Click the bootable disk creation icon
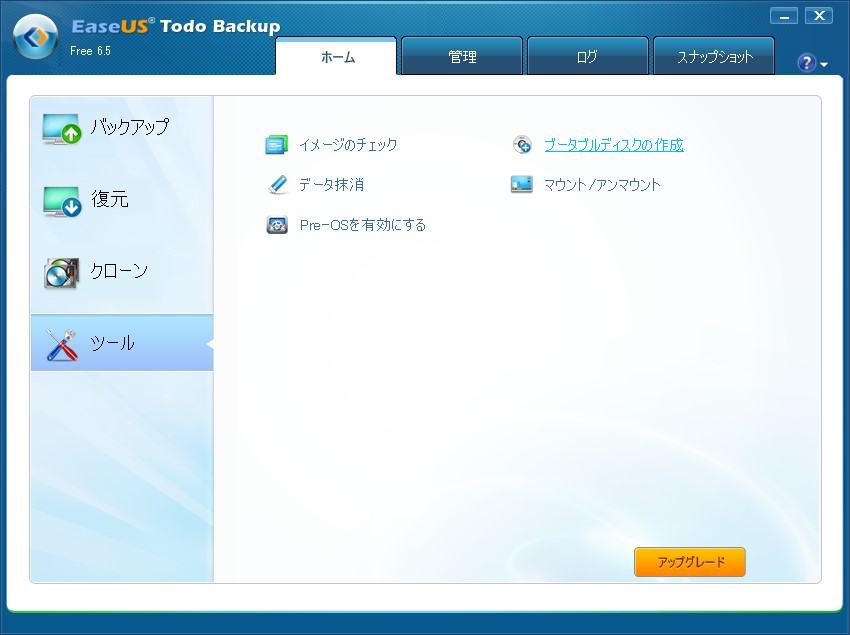The height and width of the screenshot is (635, 850). click(522, 145)
